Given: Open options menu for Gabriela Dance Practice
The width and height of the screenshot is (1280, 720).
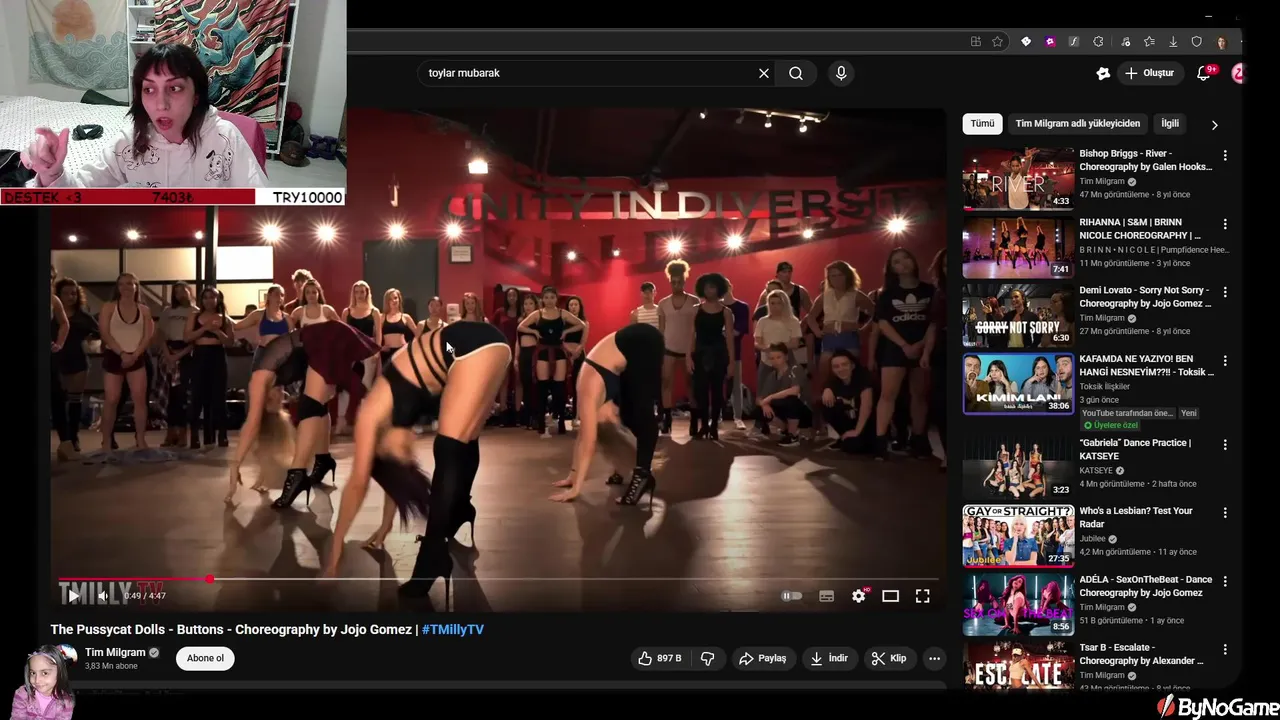Looking at the screenshot, I should click(x=1225, y=444).
